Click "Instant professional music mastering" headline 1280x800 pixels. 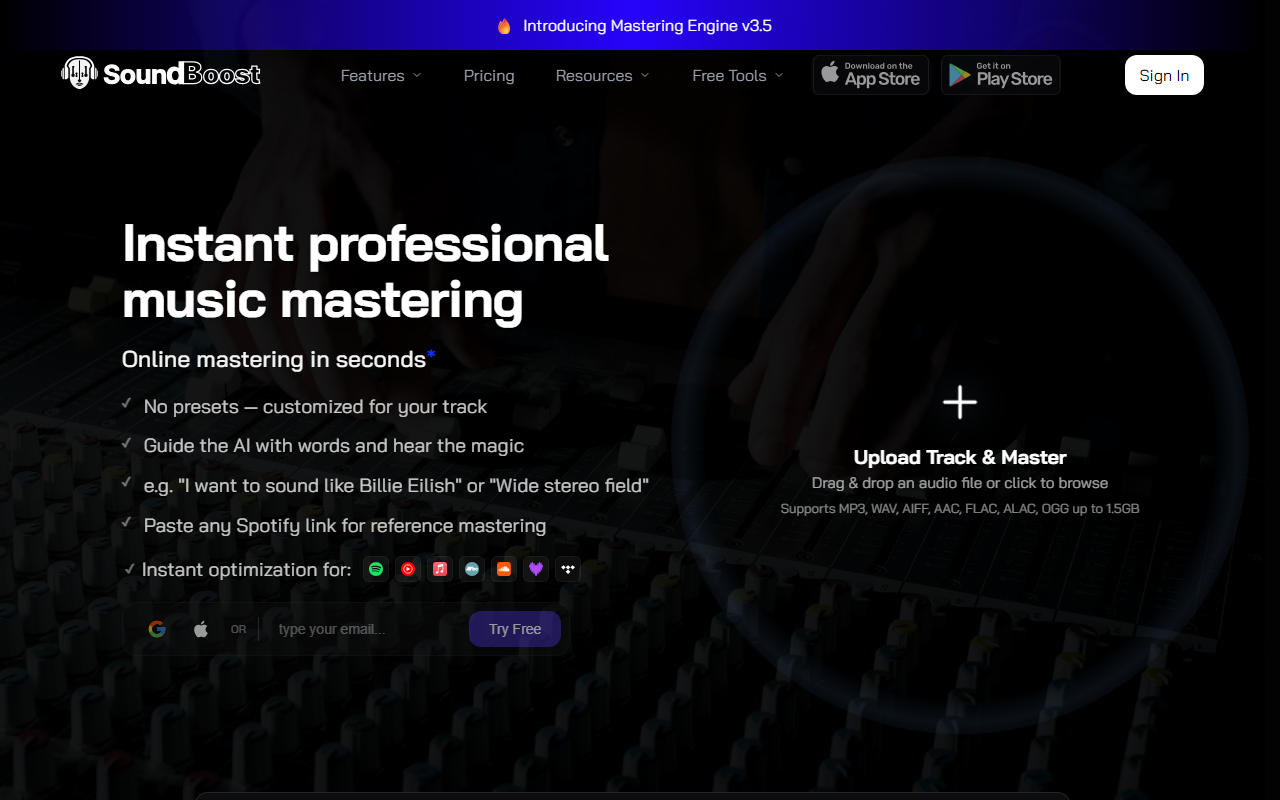tap(365, 271)
